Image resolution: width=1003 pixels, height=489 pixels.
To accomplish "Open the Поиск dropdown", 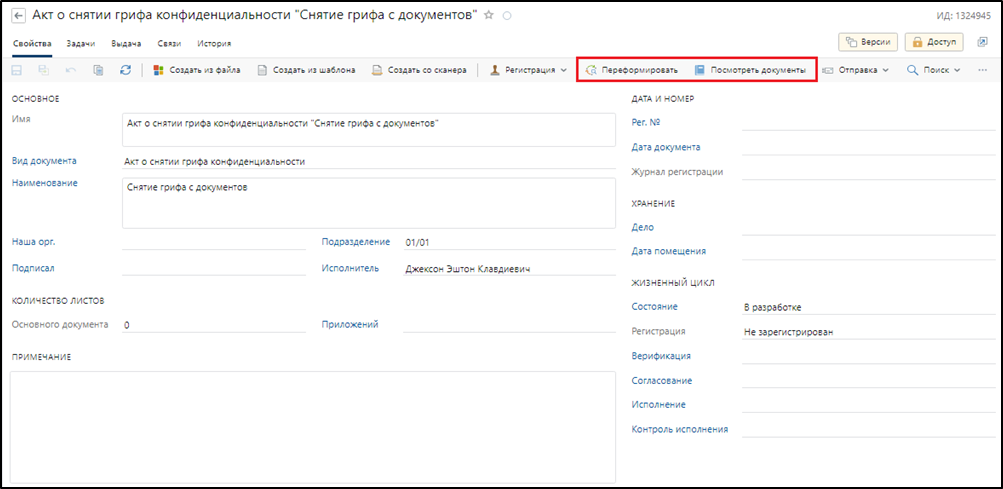I will (933, 71).
